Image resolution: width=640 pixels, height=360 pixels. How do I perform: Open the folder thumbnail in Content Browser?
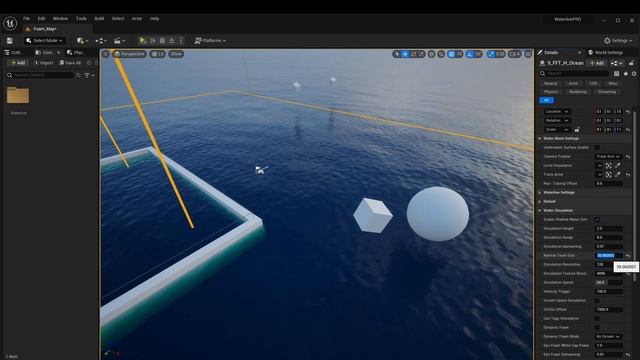tap(18, 96)
